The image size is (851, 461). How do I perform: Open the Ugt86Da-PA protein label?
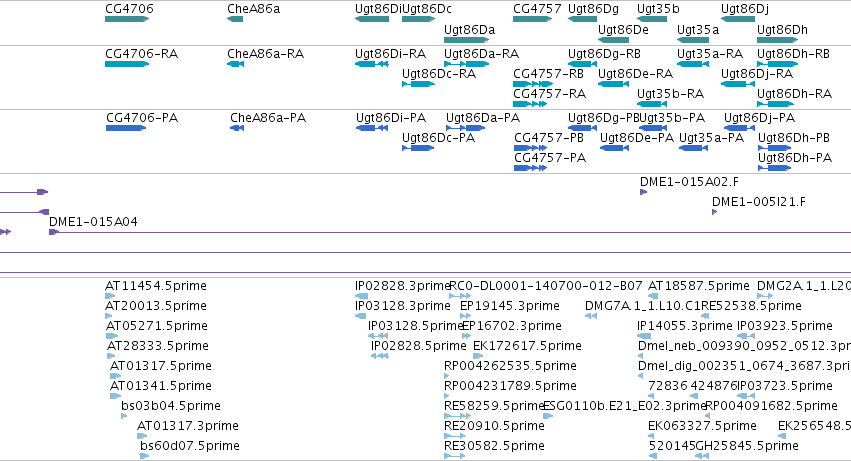click(x=483, y=118)
